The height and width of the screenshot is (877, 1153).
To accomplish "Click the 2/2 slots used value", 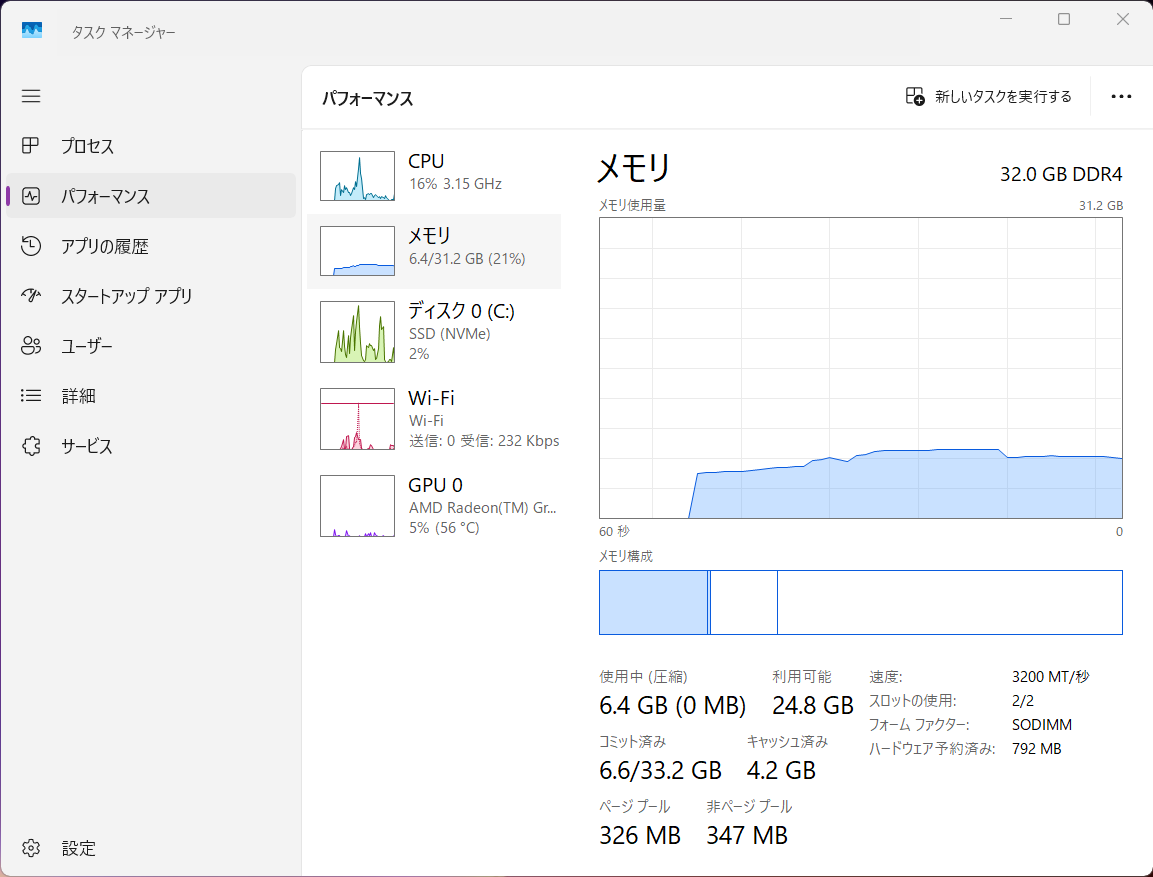I will (x=1022, y=701).
